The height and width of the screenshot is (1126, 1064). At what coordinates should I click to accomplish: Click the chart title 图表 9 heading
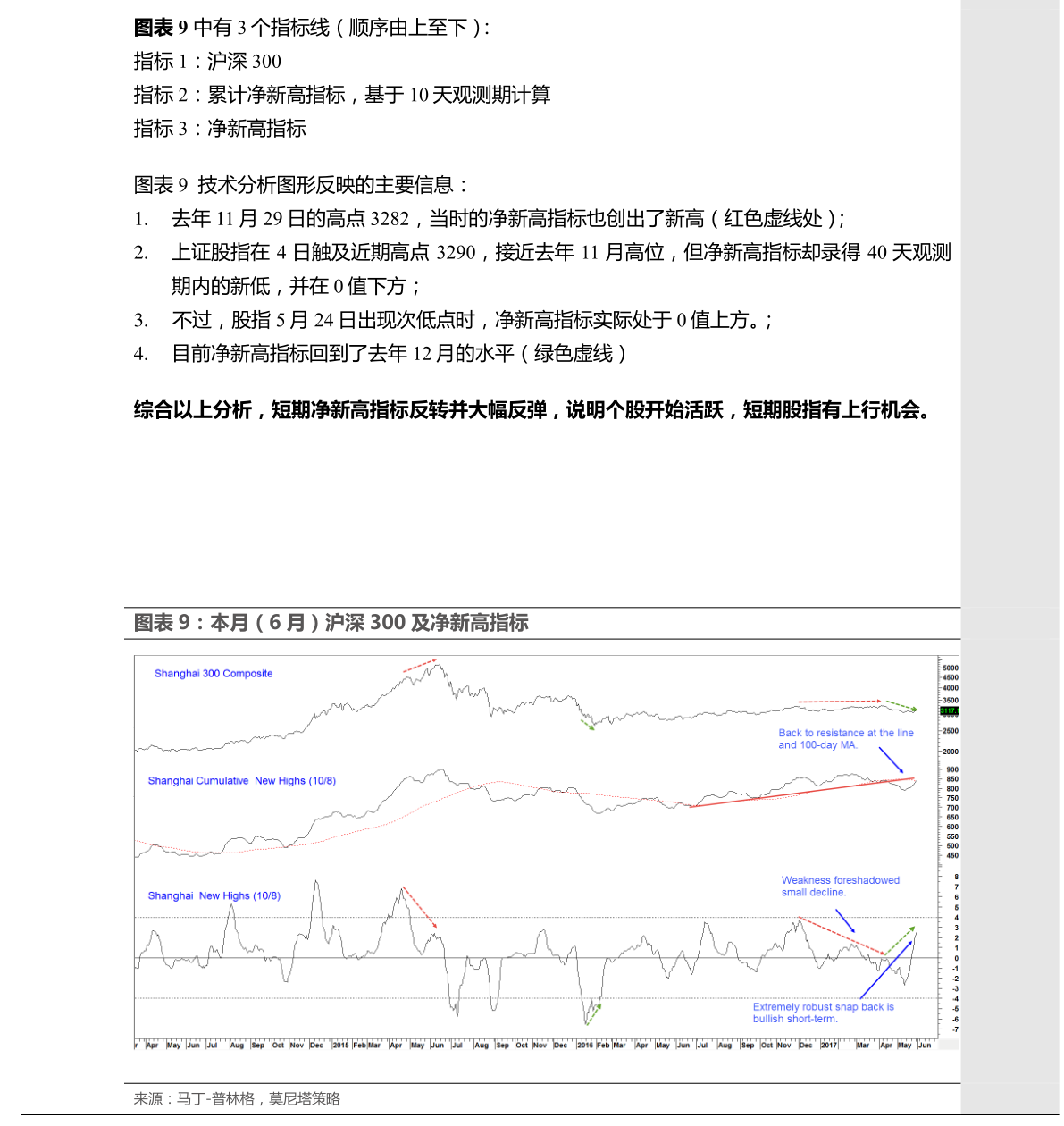[331, 623]
